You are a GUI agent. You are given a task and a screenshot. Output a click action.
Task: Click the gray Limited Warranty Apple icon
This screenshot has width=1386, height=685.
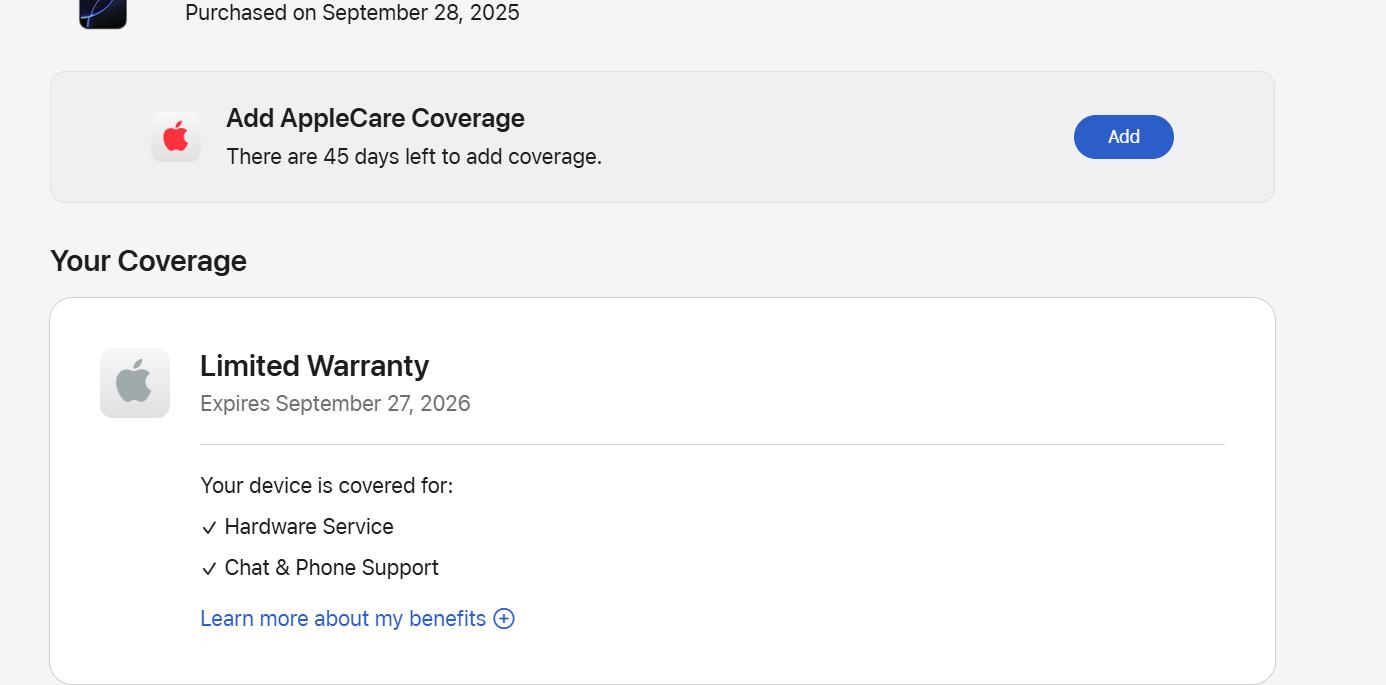[x=135, y=383]
